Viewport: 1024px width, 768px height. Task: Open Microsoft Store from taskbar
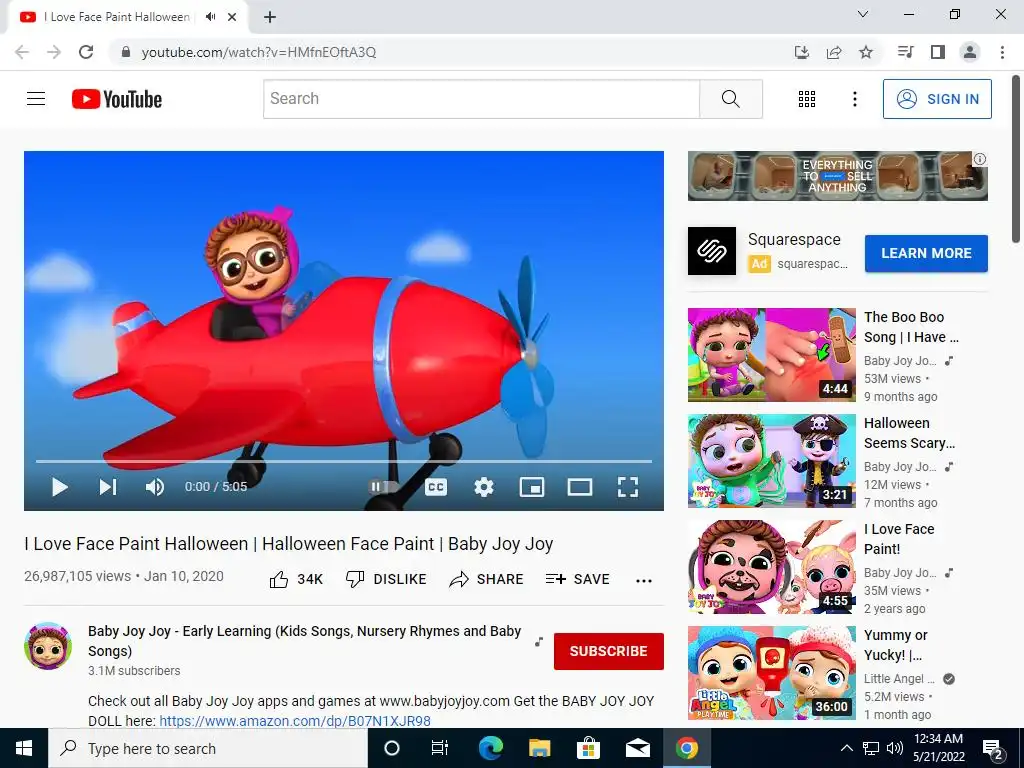588,748
